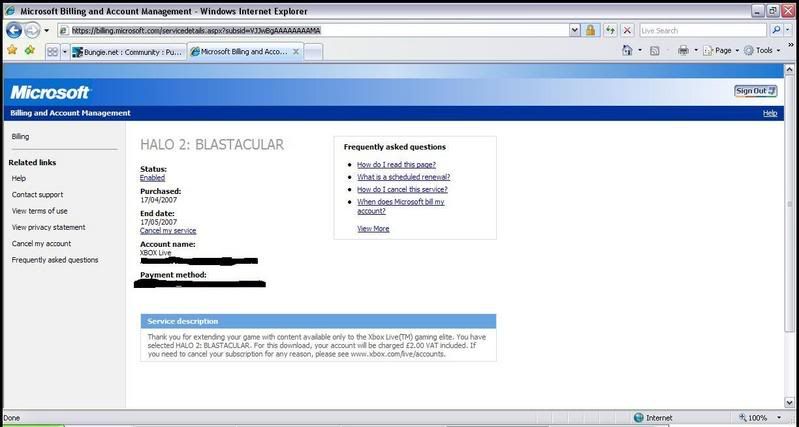This screenshot has height=427, width=799.
Task: Click the 100% zoom level button
Action: [x=753, y=418]
